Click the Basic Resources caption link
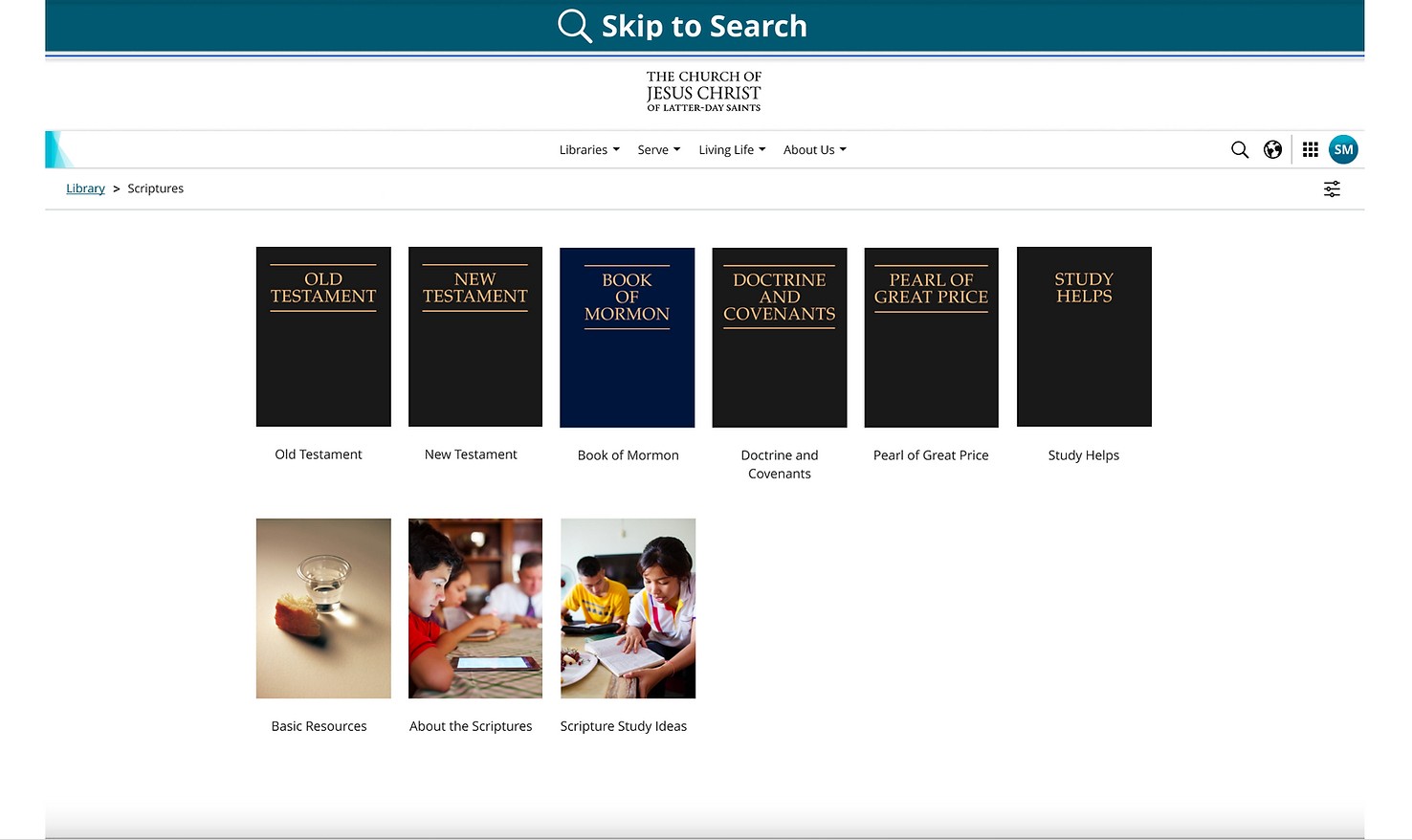This screenshot has width=1412, height=840. [x=319, y=726]
